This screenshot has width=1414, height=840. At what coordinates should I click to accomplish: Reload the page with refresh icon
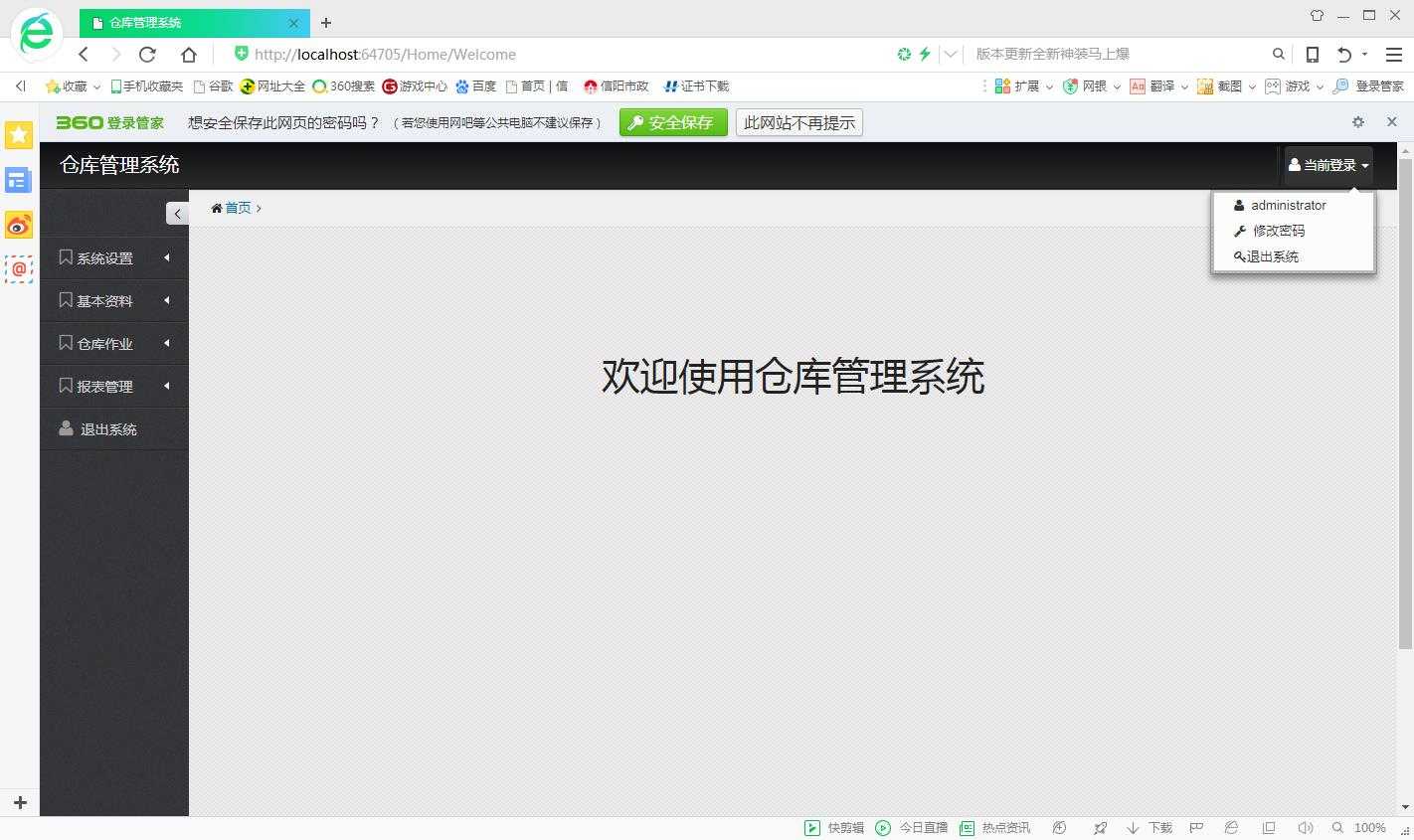pyautogui.click(x=148, y=55)
